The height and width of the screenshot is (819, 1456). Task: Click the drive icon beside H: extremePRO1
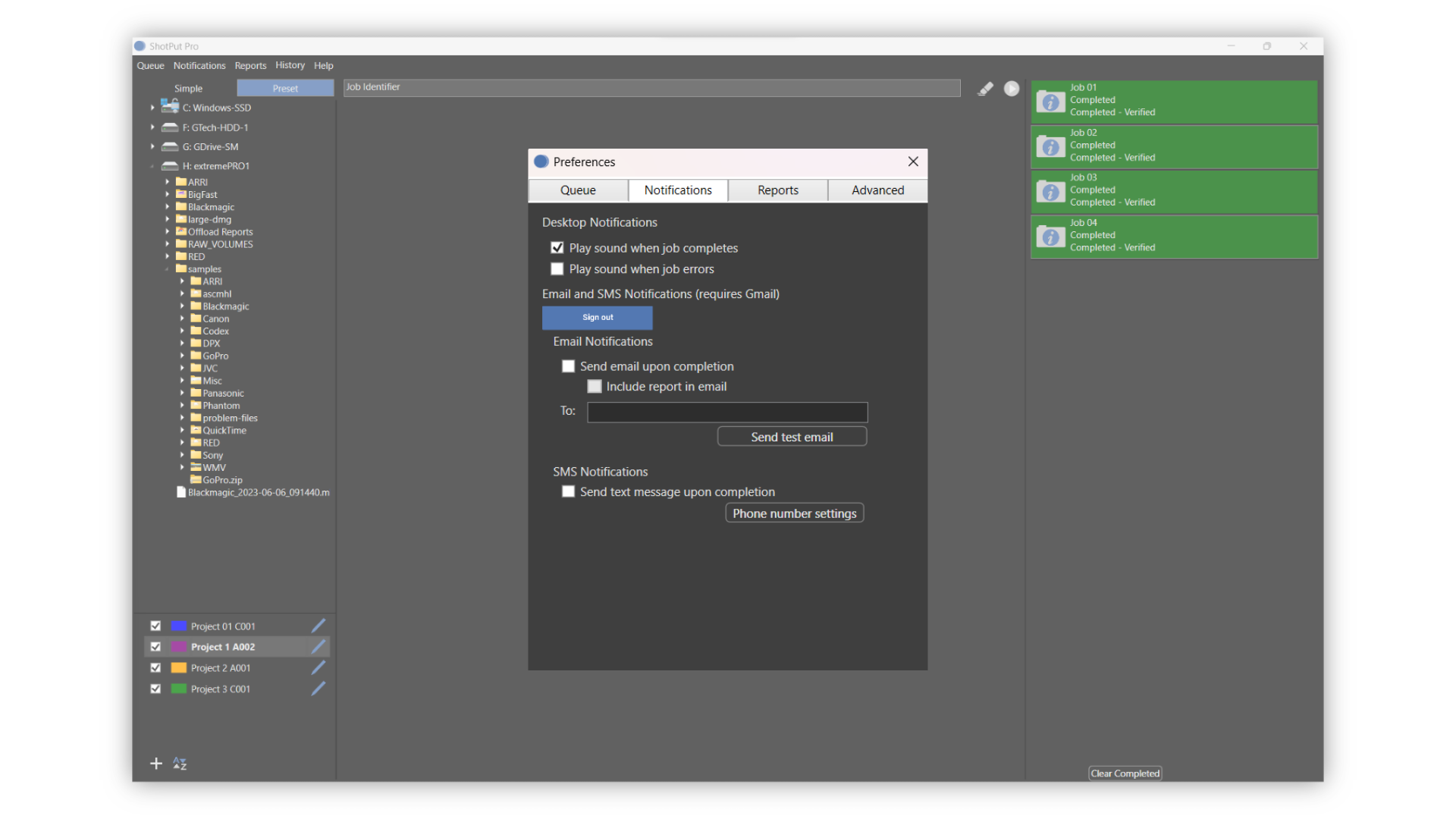click(168, 165)
